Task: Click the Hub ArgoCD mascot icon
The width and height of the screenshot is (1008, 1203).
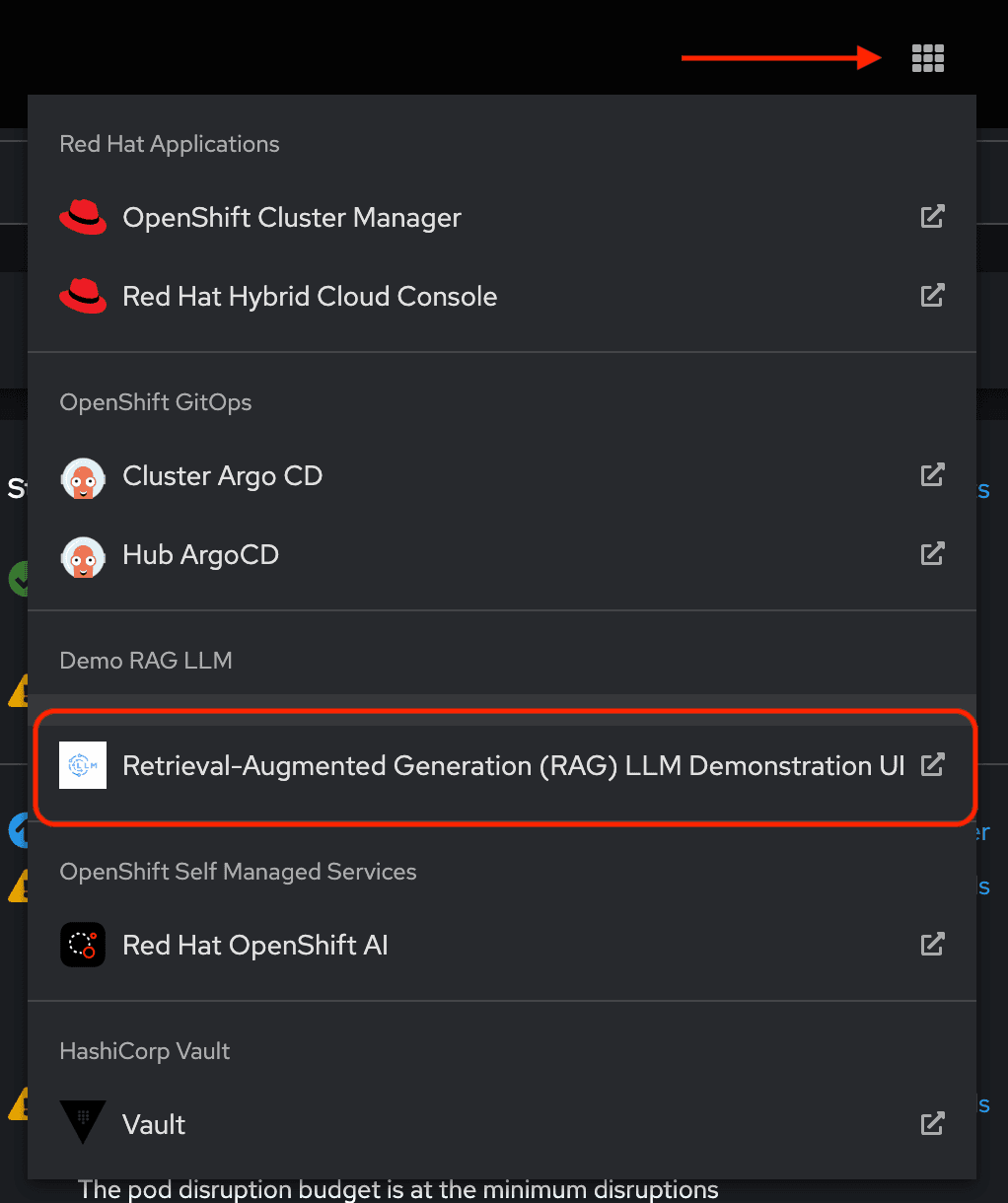Action: pos(83,557)
